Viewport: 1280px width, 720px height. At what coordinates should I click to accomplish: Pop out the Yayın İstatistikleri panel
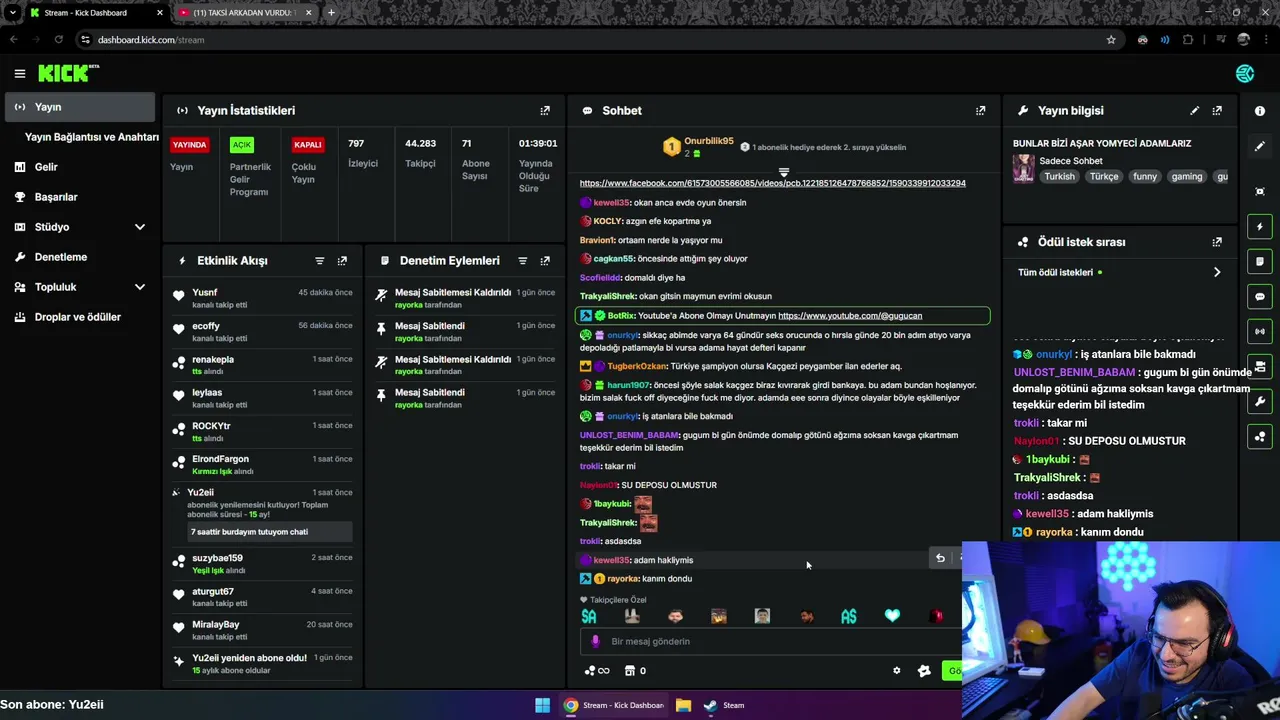(x=545, y=111)
